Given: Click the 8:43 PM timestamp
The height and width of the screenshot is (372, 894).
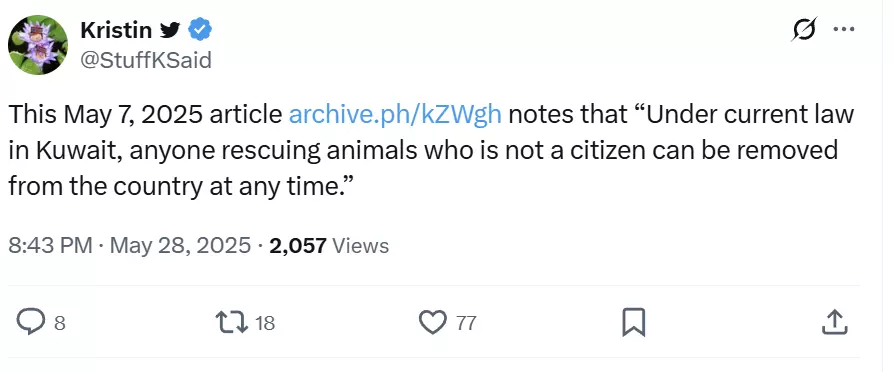Looking at the screenshot, I should [x=50, y=245].
